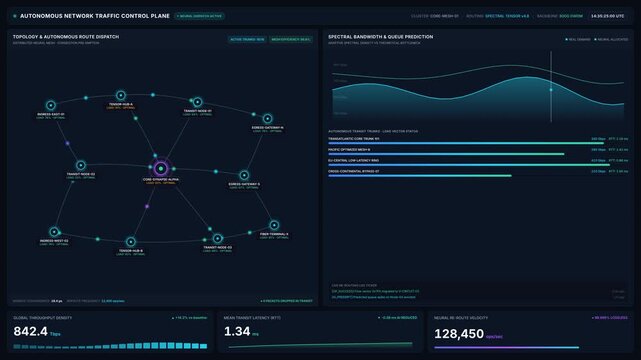The height and width of the screenshot is (360, 641).
Task: Select the TENSOR-HUB-A node icon
Action: click(x=121, y=96)
